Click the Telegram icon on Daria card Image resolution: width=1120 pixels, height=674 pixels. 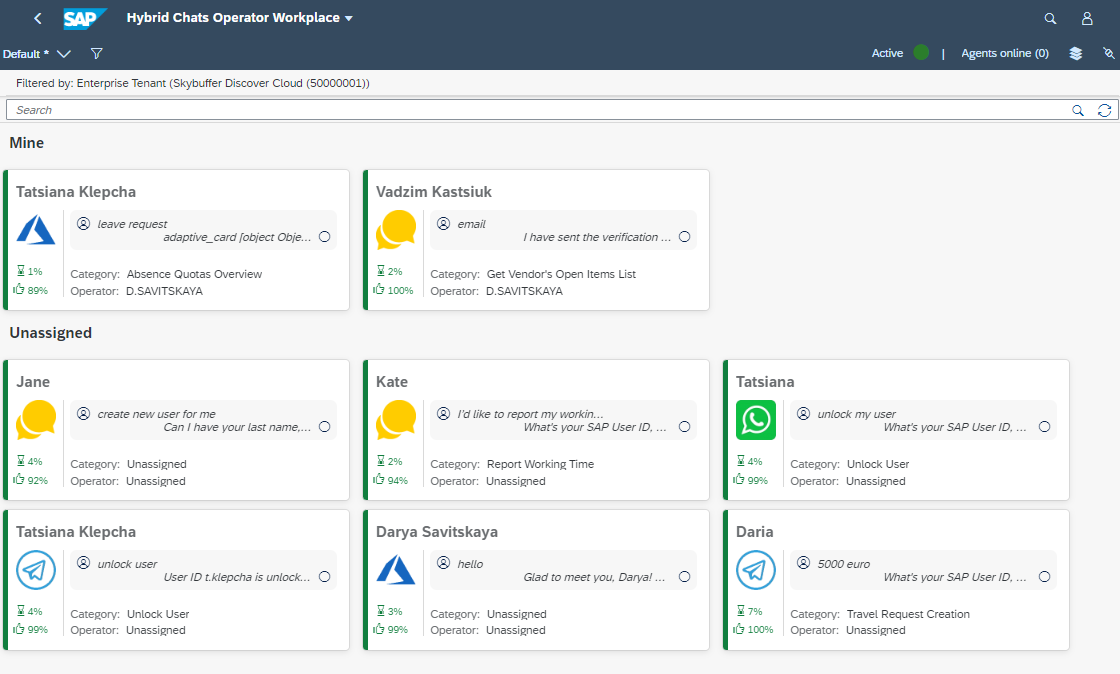point(756,570)
